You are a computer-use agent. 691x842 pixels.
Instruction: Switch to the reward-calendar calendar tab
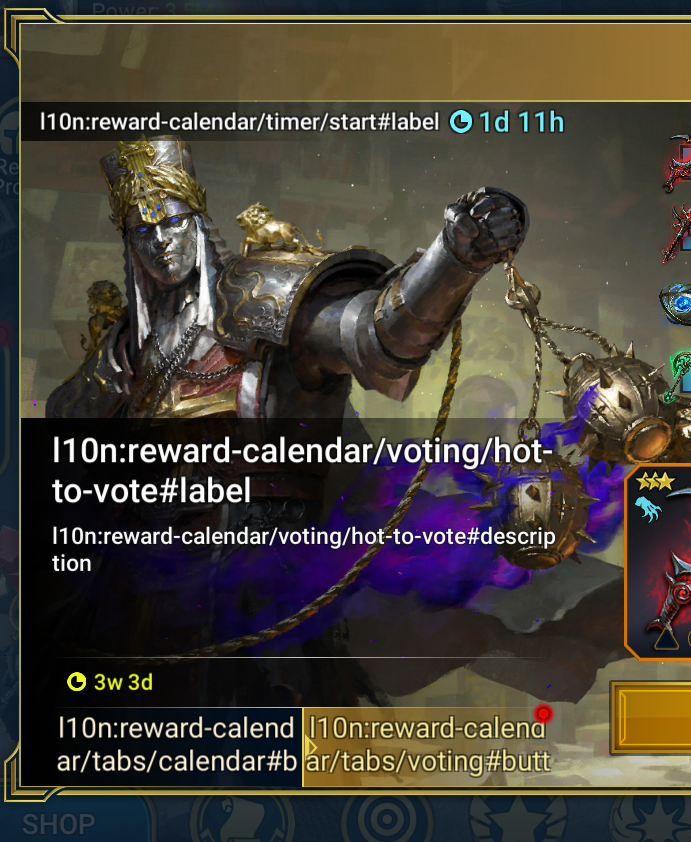coord(178,746)
